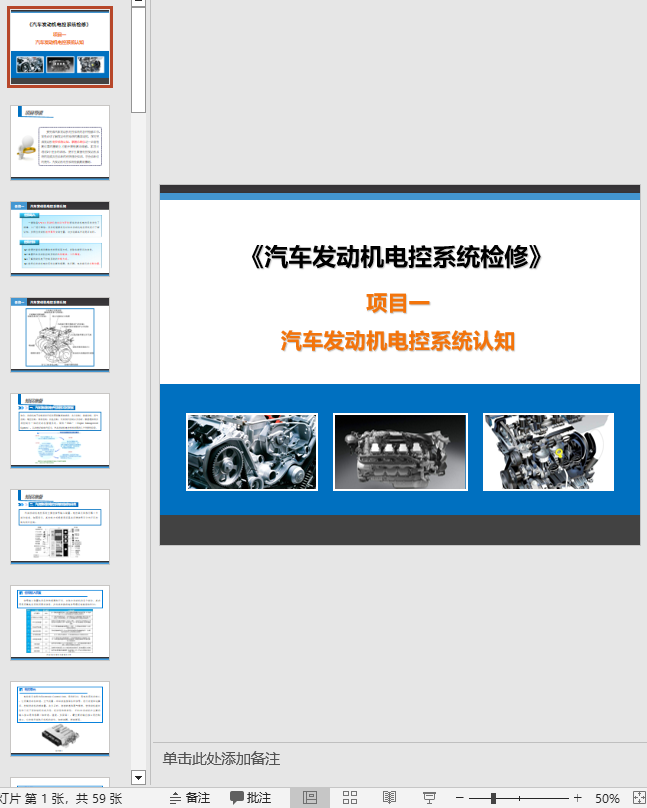Select the middle engine block picture
The image size is (647, 808).
pos(400,452)
